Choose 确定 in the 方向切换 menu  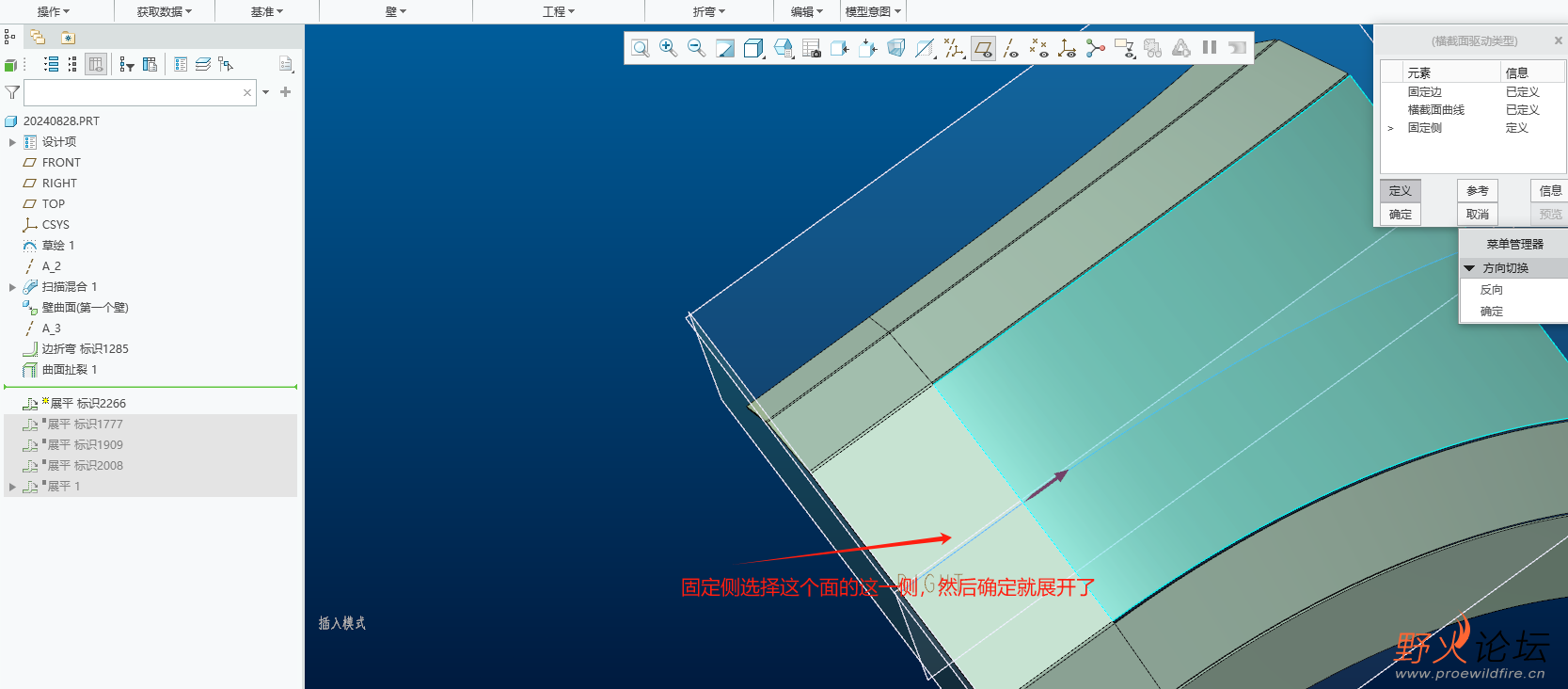point(1492,312)
